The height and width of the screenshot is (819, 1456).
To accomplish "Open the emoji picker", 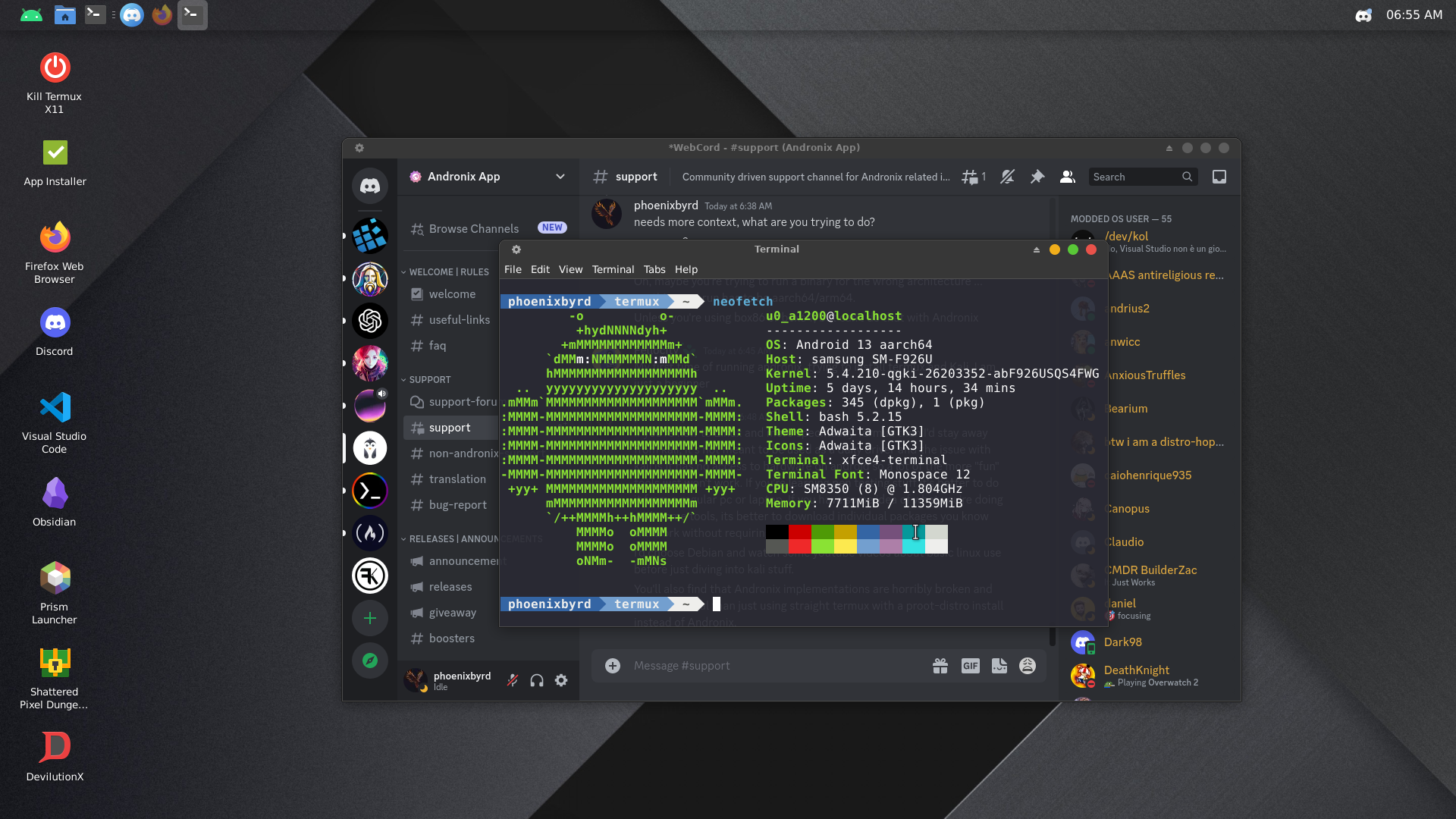I will [x=1028, y=665].
